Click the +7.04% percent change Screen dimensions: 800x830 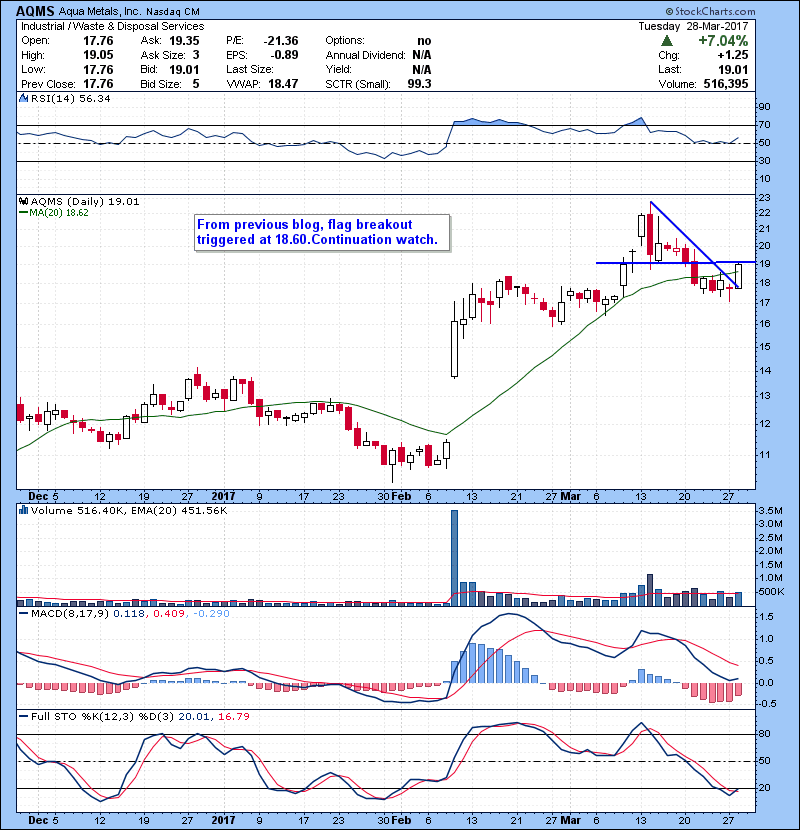click(723, 41)
